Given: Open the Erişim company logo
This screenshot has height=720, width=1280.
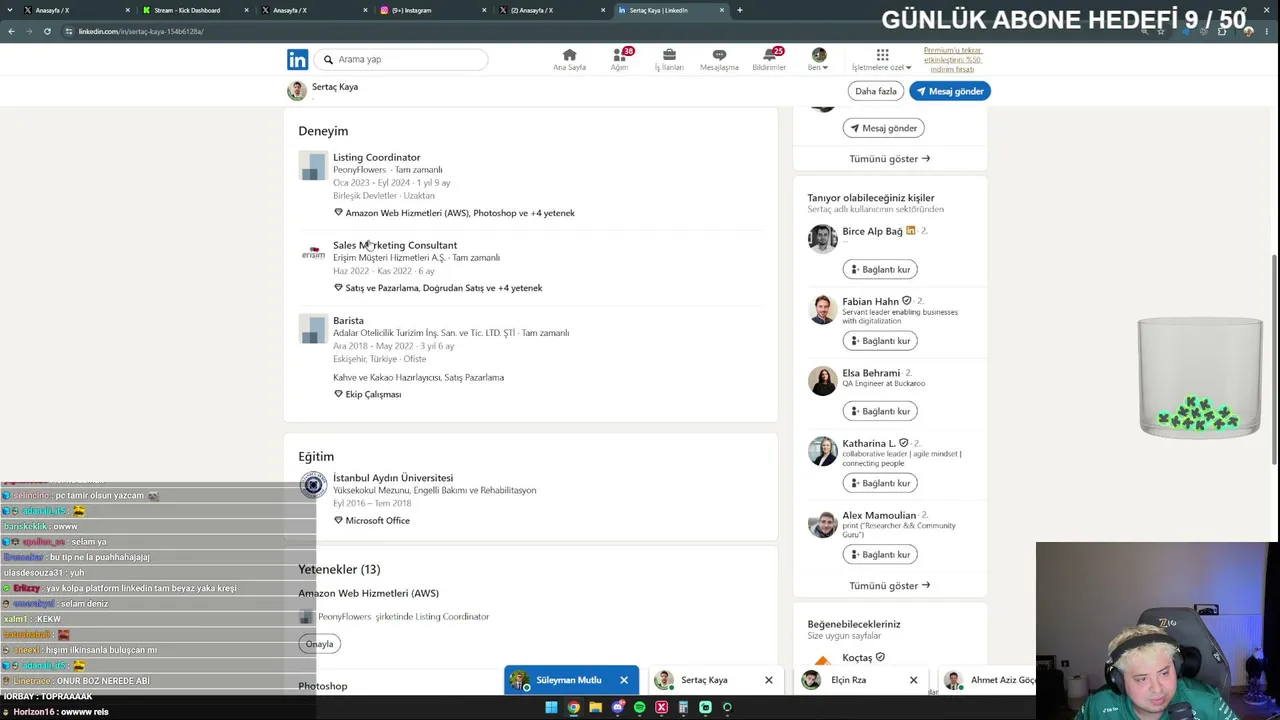Looking at the screenshot, I should pos(313,253).
